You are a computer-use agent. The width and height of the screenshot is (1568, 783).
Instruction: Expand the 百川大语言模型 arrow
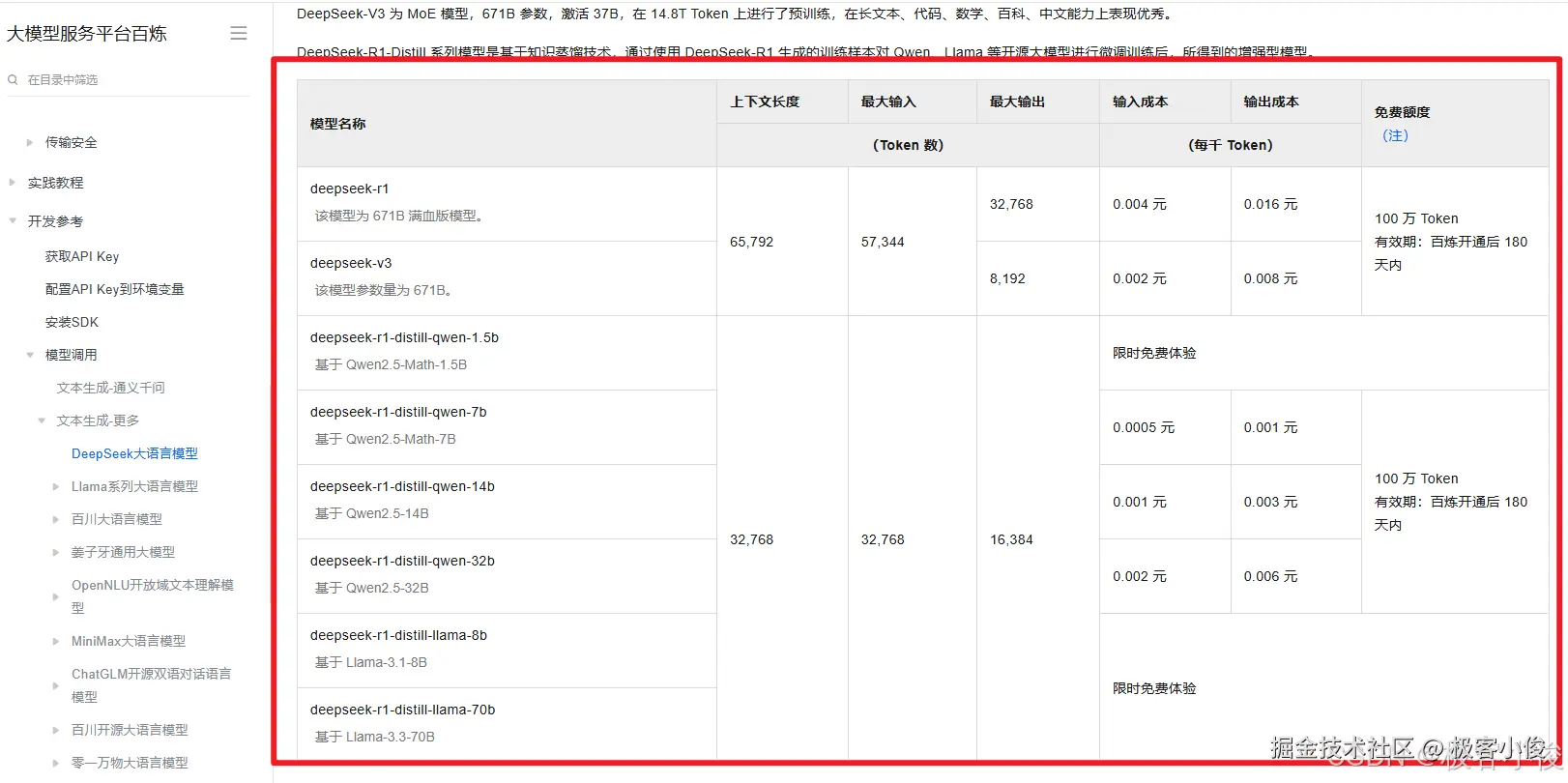(x=55, y=519)
